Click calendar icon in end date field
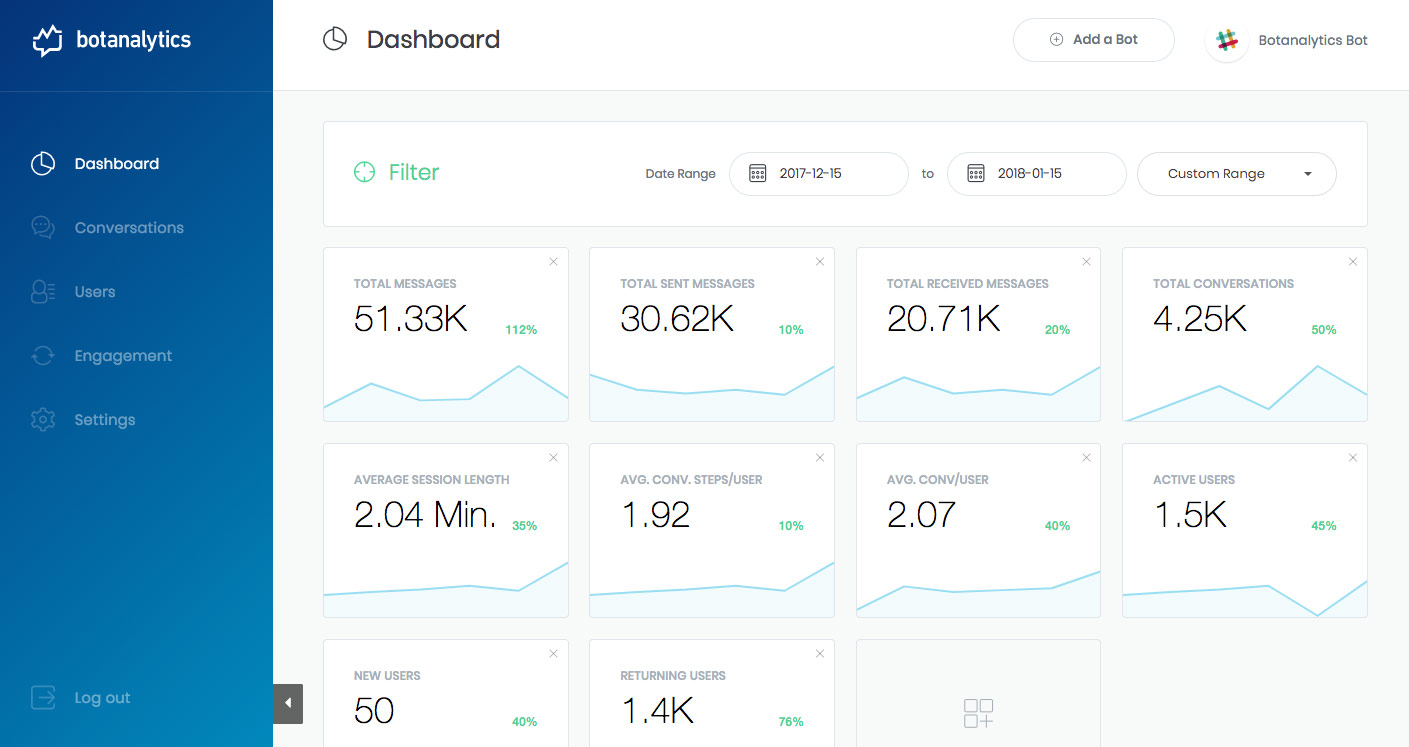This screenshot has height=747, width=1409. [x=976, y=173]
